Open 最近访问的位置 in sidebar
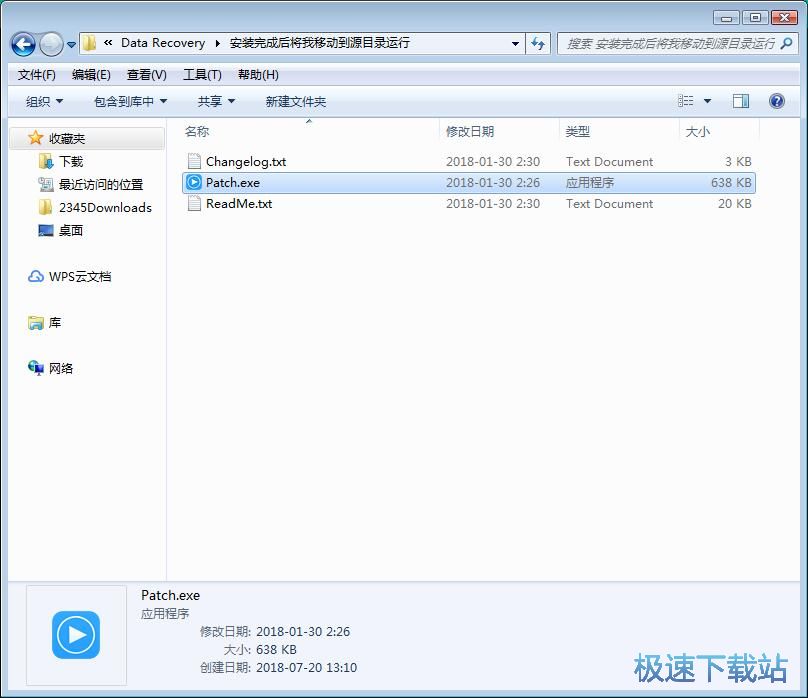The width and height of the screenshot is (808, 698). click(x=101, y=184)
